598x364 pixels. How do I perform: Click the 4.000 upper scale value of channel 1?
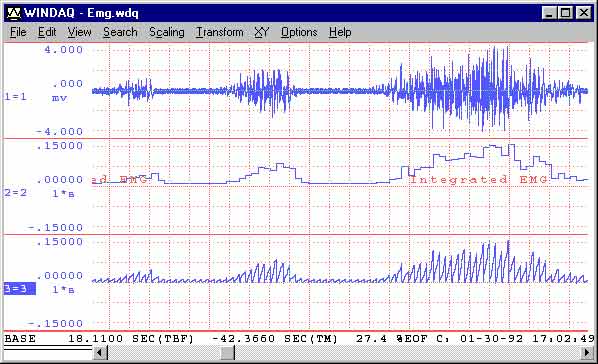pos(63,50)
